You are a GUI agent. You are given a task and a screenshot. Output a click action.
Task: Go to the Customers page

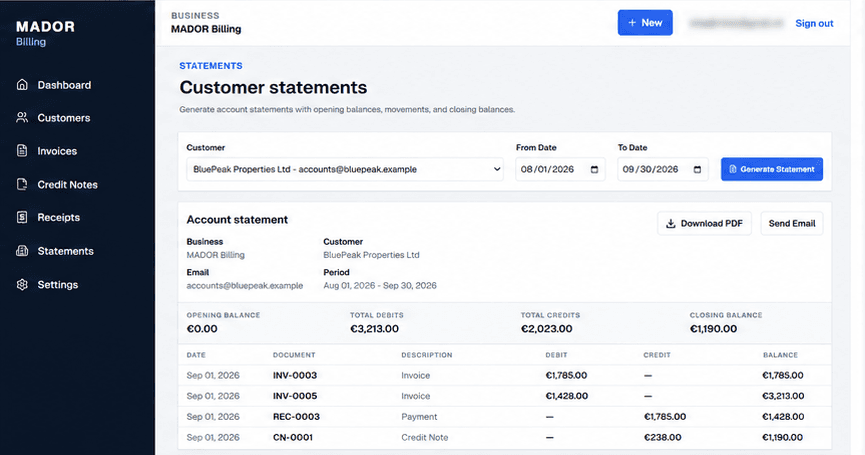coord(63,118)
